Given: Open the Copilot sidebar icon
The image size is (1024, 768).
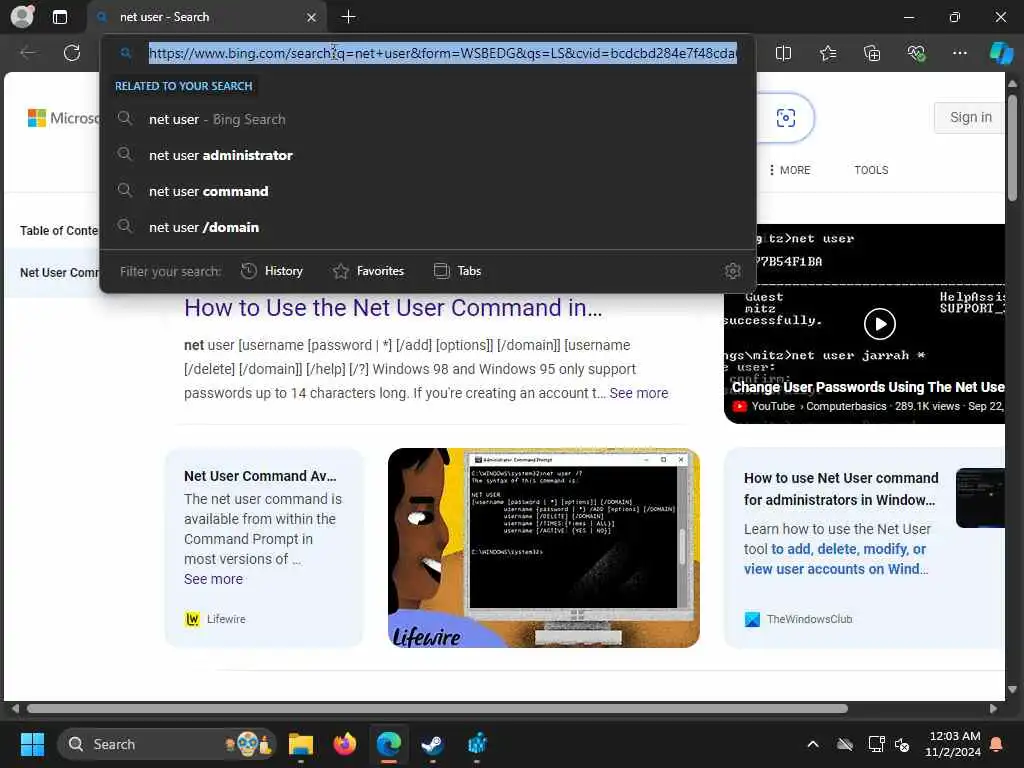Looking at the screenshot, I should point(1002,53).
